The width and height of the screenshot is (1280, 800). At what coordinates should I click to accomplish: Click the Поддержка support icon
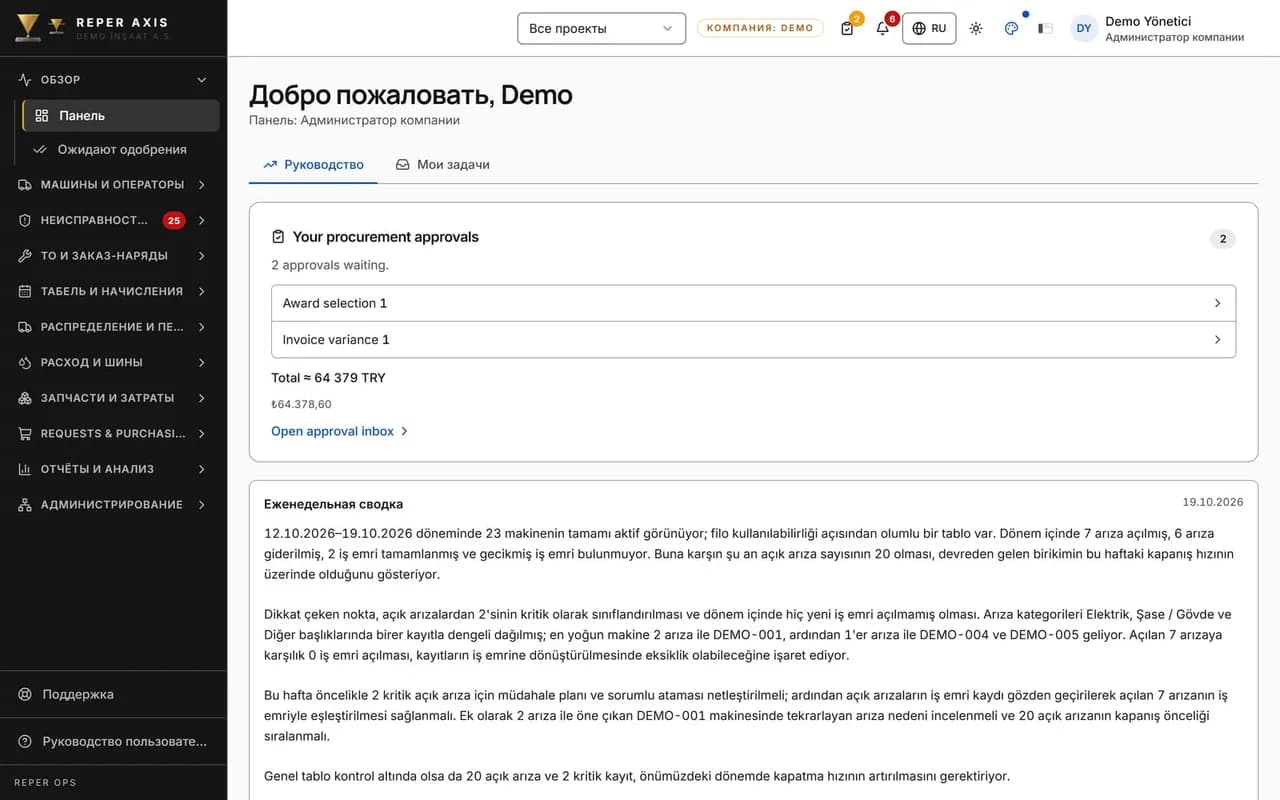click(x=25, y=694)
